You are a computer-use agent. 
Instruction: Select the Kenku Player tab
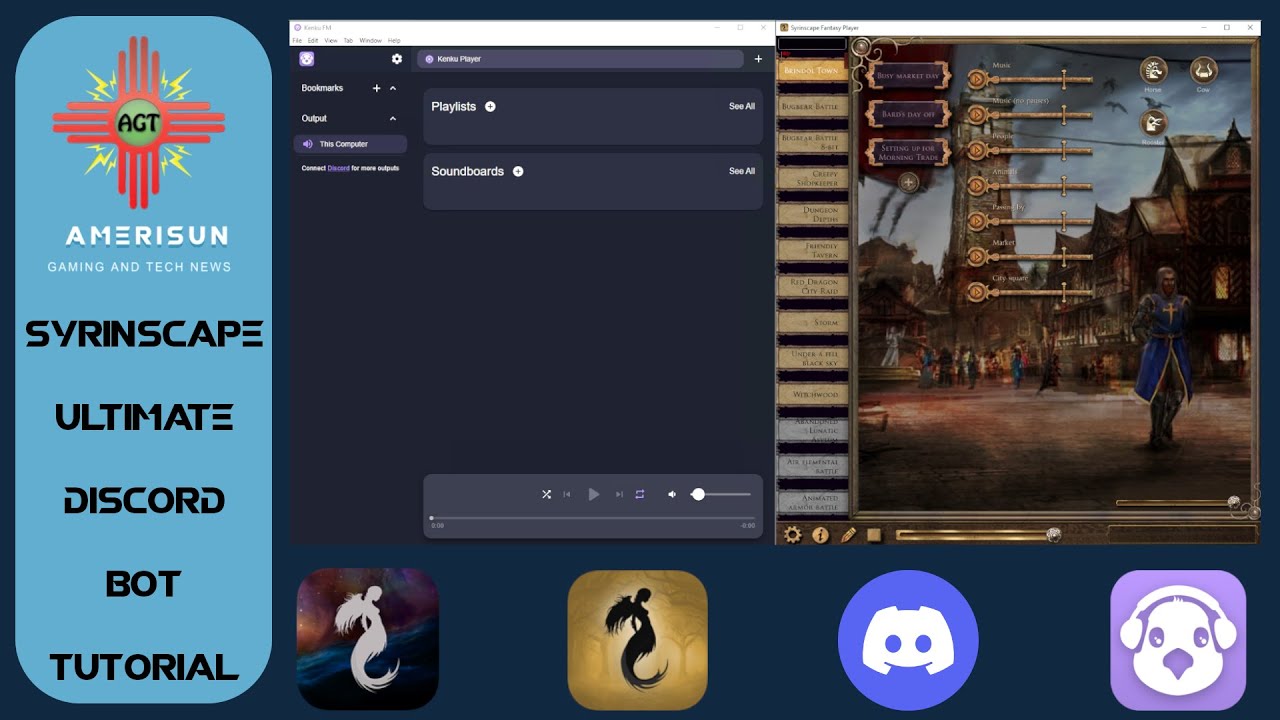(x=580, y=59)
